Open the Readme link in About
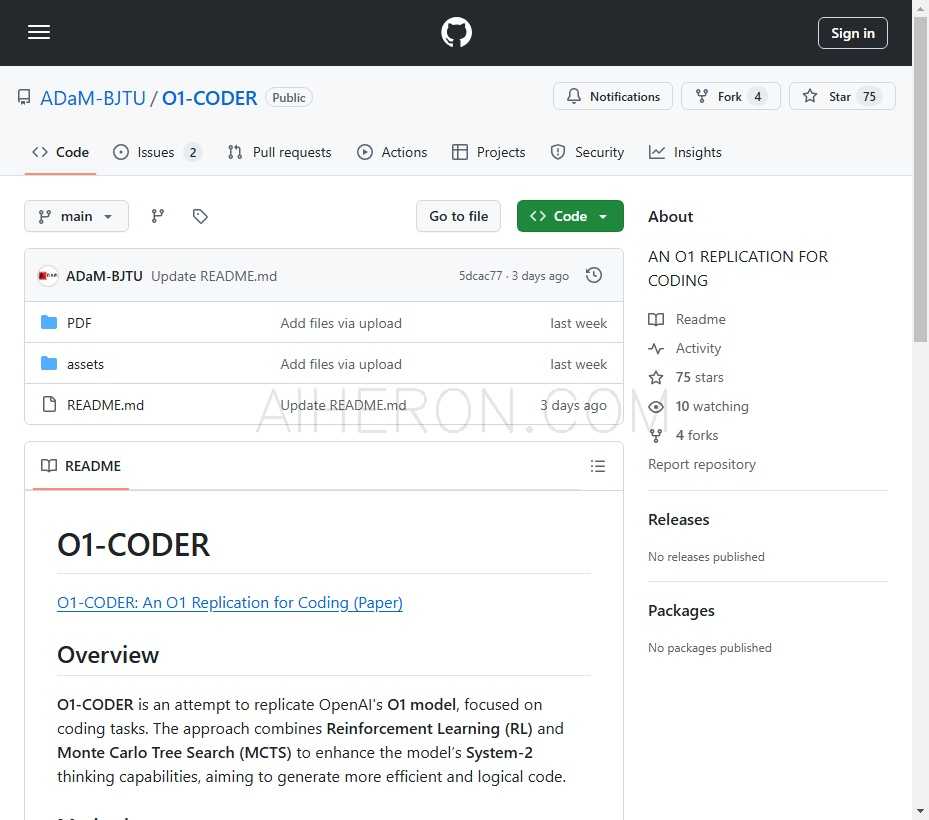The image size is (929, 820). point(700,319)
